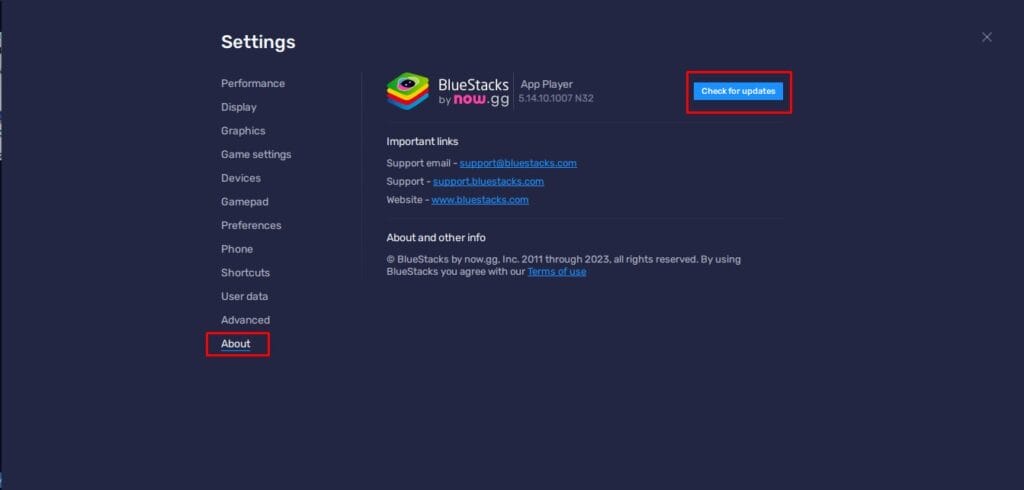Screen dimensions: 1024x490
Task: Open the Terms of use link
Action: 556,272
